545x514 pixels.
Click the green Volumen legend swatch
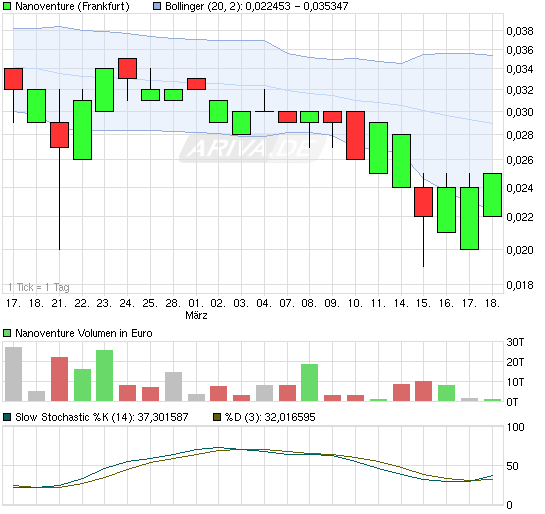click(x=7, y=333)
